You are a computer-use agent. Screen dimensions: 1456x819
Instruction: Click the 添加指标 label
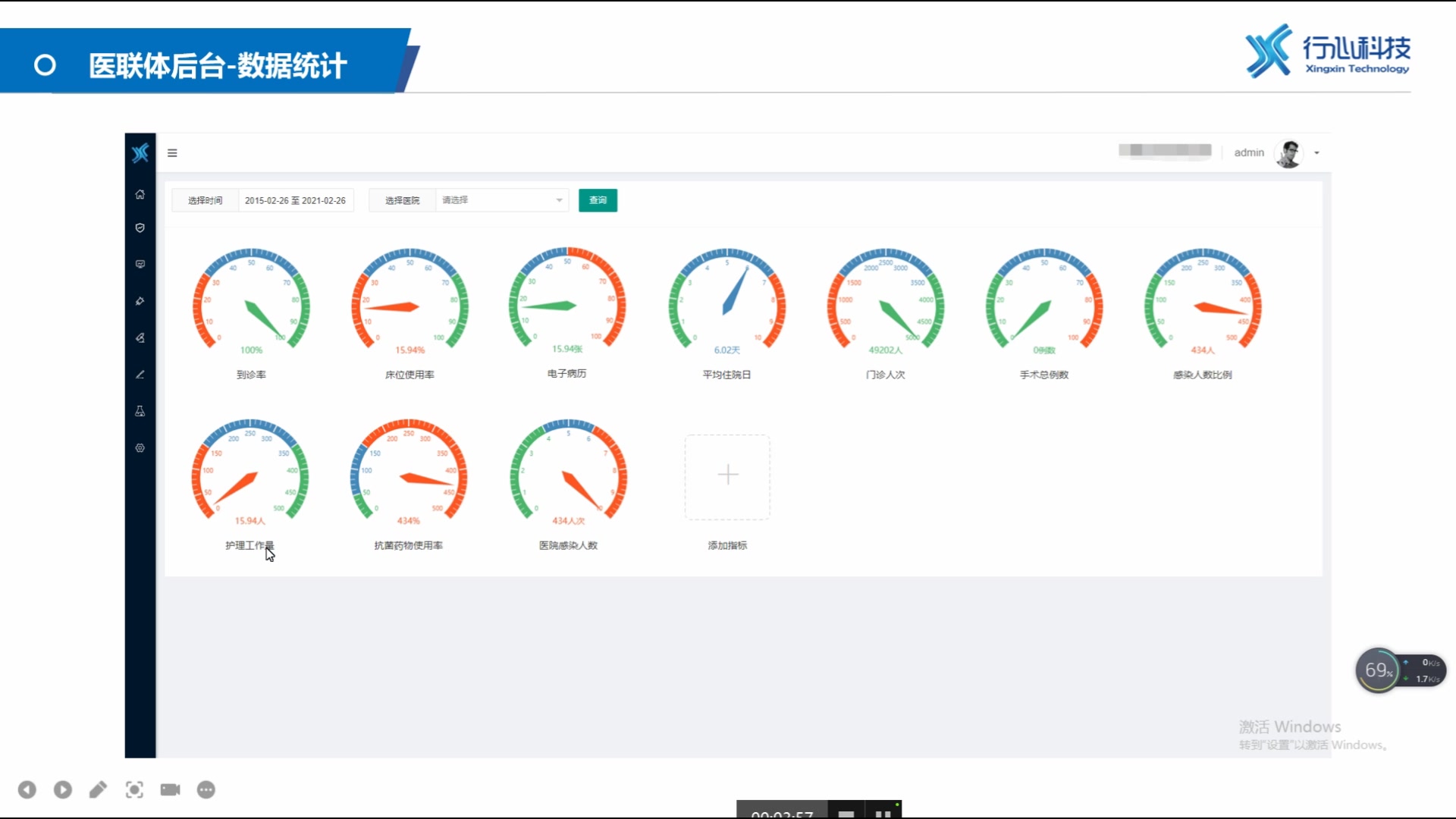coord(727,545)
